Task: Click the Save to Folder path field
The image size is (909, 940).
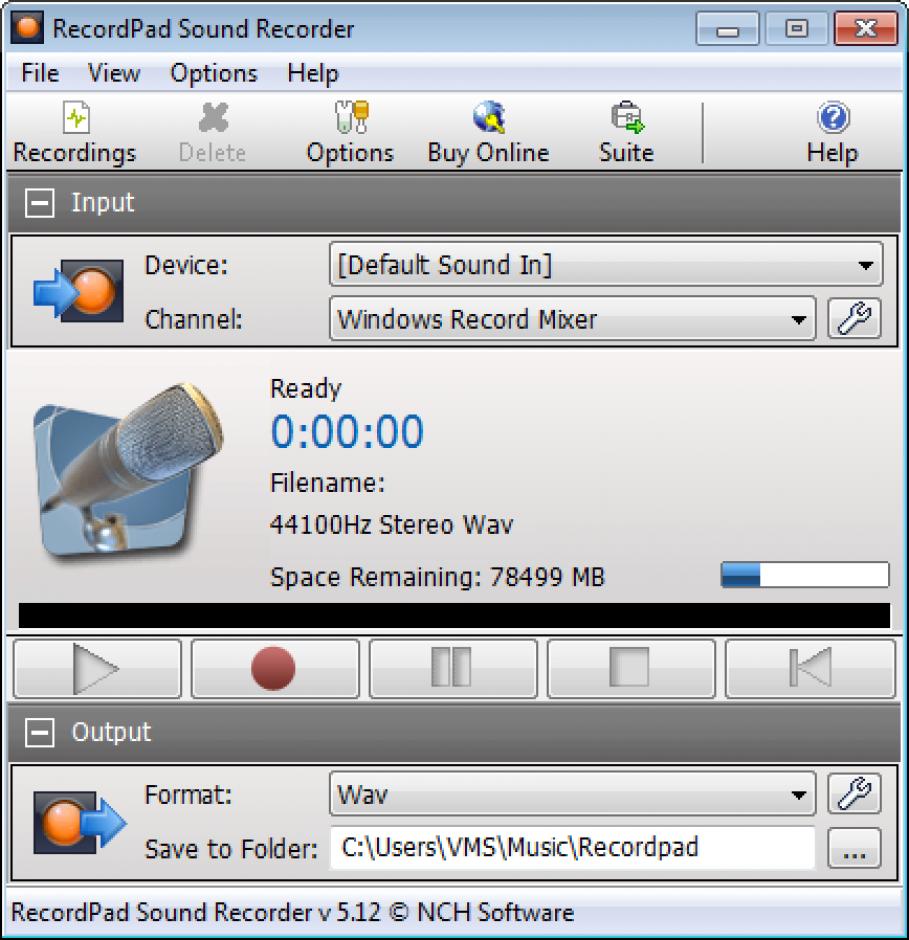Action: (x=573, y=847)
